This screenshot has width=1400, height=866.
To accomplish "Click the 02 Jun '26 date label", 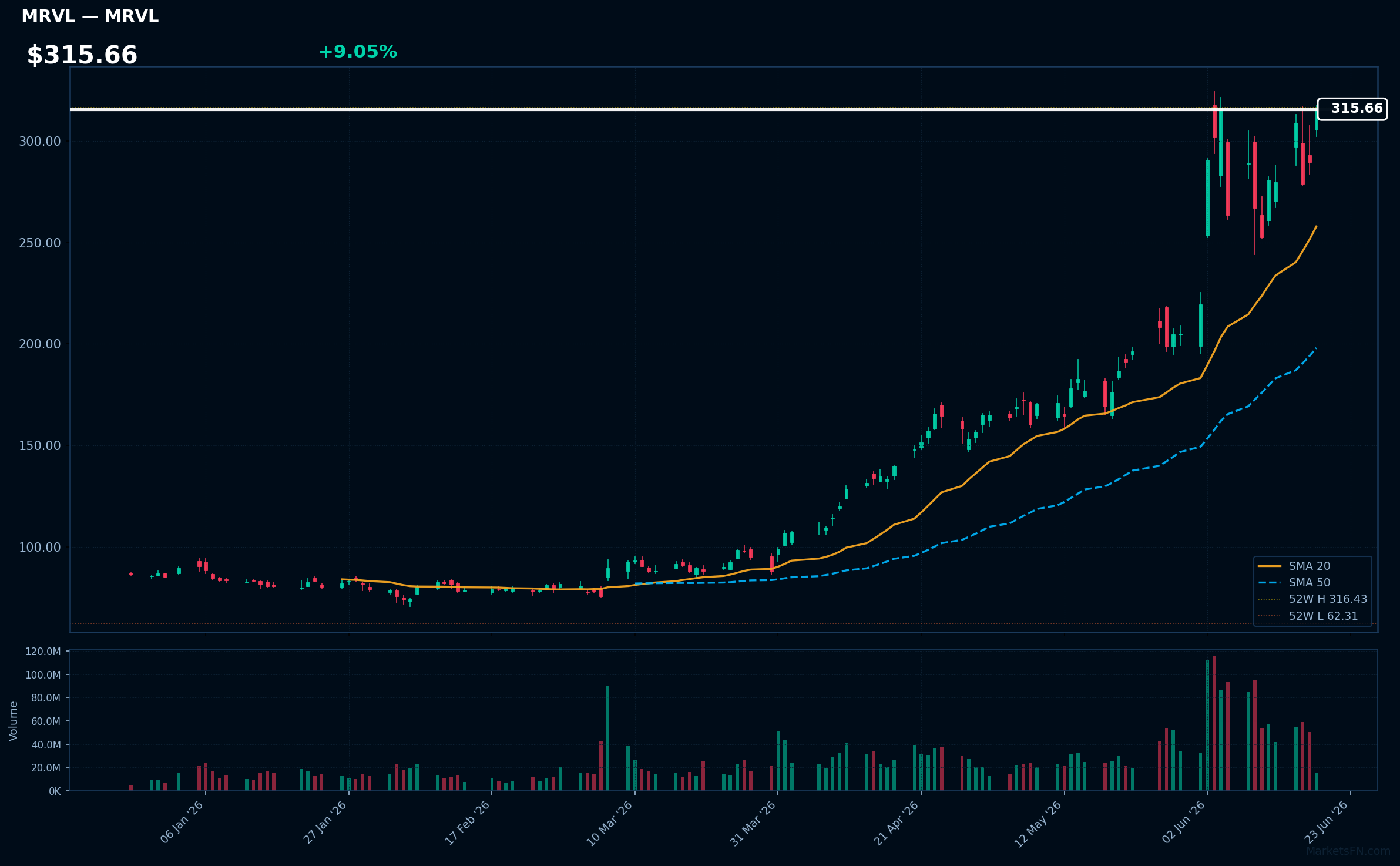I will (x=1183, y=823).
